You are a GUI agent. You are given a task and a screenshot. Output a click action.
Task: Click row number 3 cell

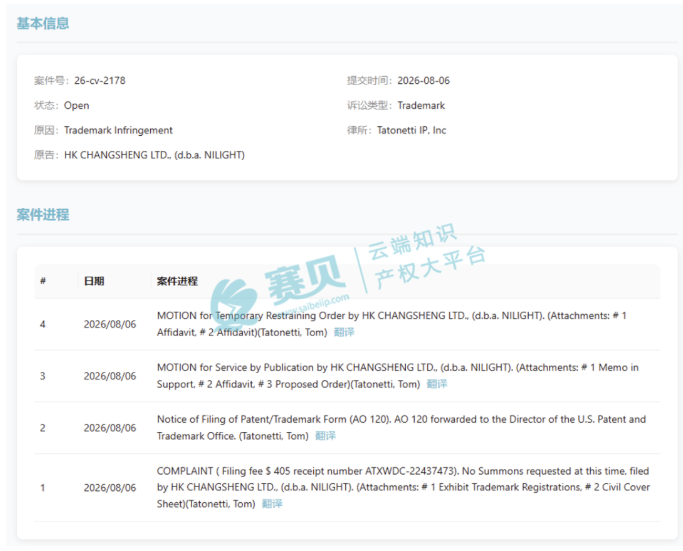(43, 376)
